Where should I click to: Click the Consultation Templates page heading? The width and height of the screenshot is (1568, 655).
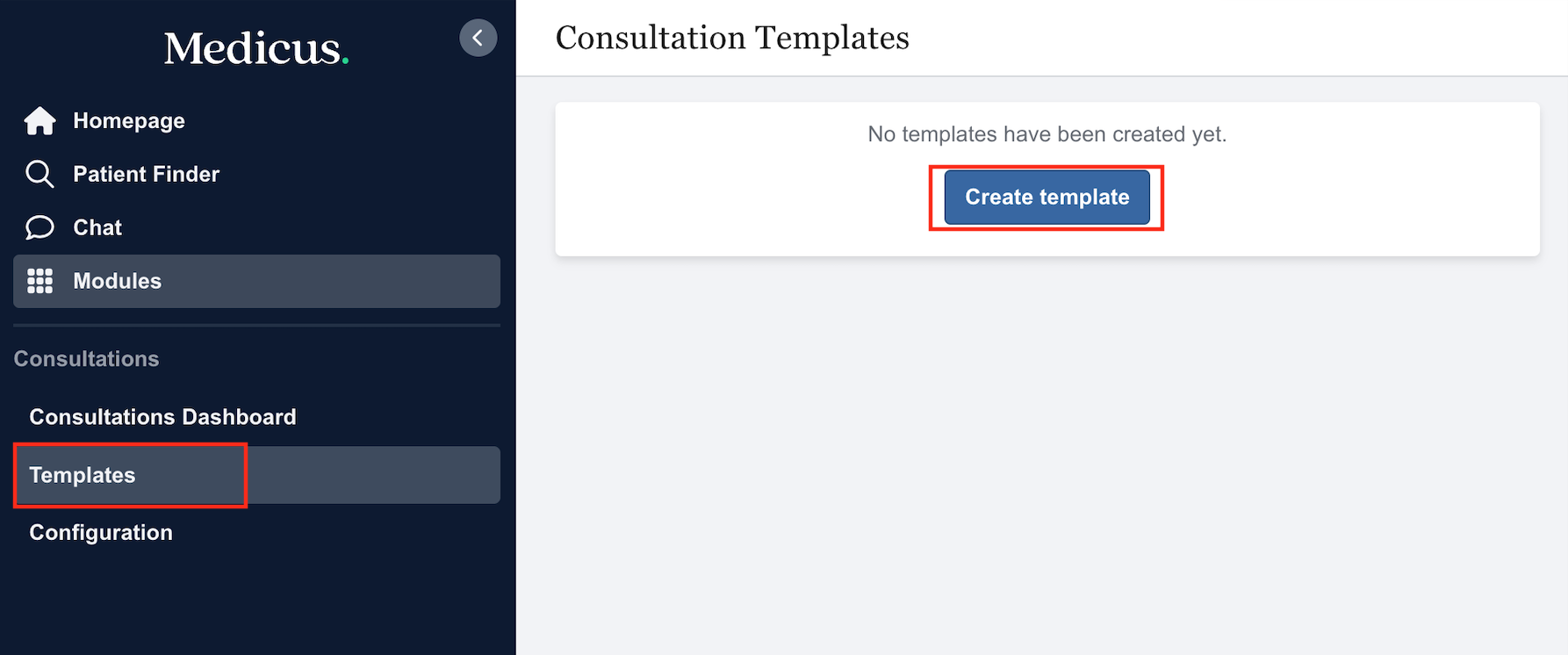click(x=732, y=38)
